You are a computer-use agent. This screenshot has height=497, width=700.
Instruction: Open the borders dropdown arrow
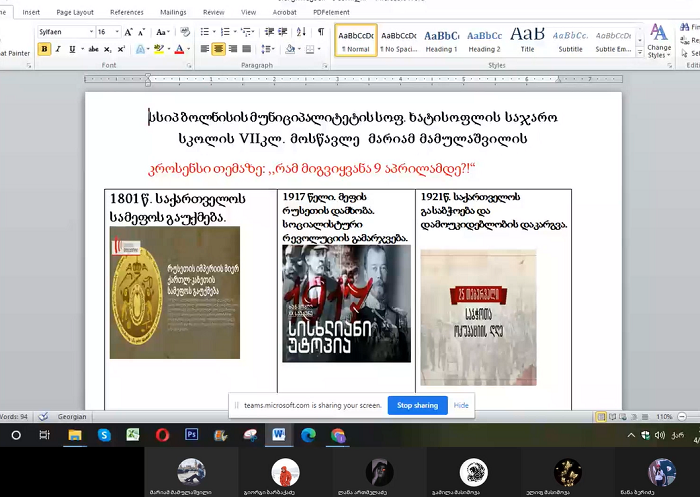click(319, 49)
